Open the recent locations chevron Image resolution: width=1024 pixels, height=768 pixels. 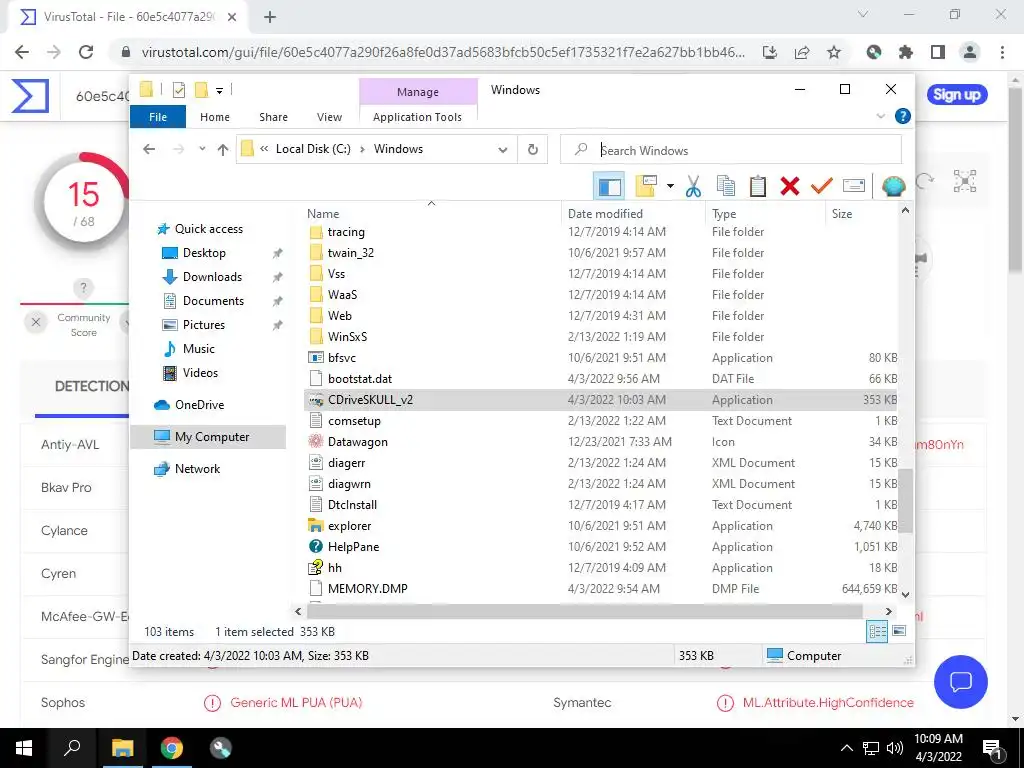[x=202, y=149]
